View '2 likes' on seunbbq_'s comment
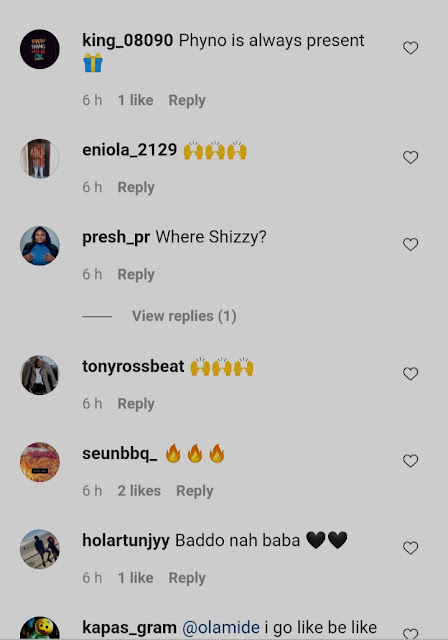 pyautogui.click(x=139, y=491)
